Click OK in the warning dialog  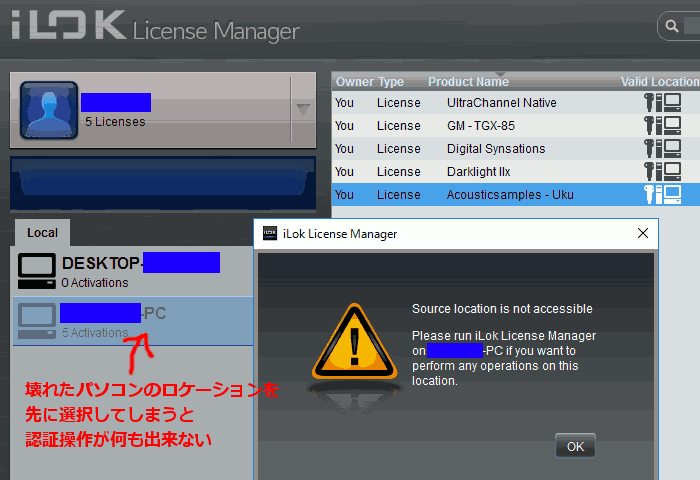575,446
